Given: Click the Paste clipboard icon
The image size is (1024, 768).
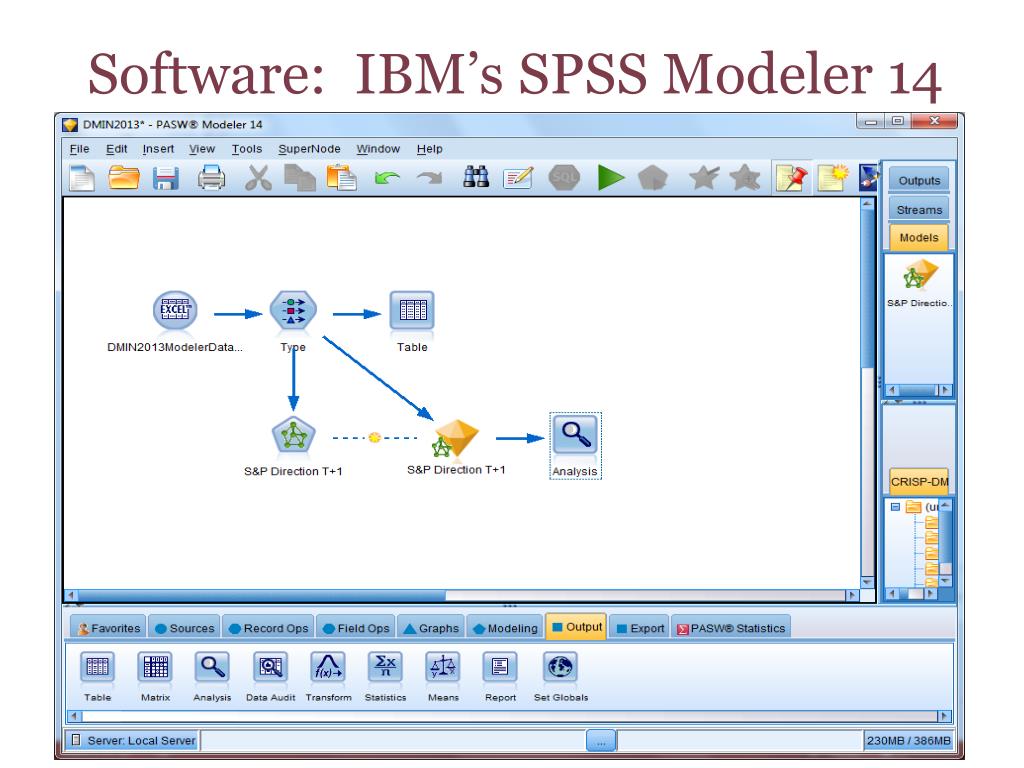Looking at the screenshot, I should pyautogui.click(x=342, y=178).
